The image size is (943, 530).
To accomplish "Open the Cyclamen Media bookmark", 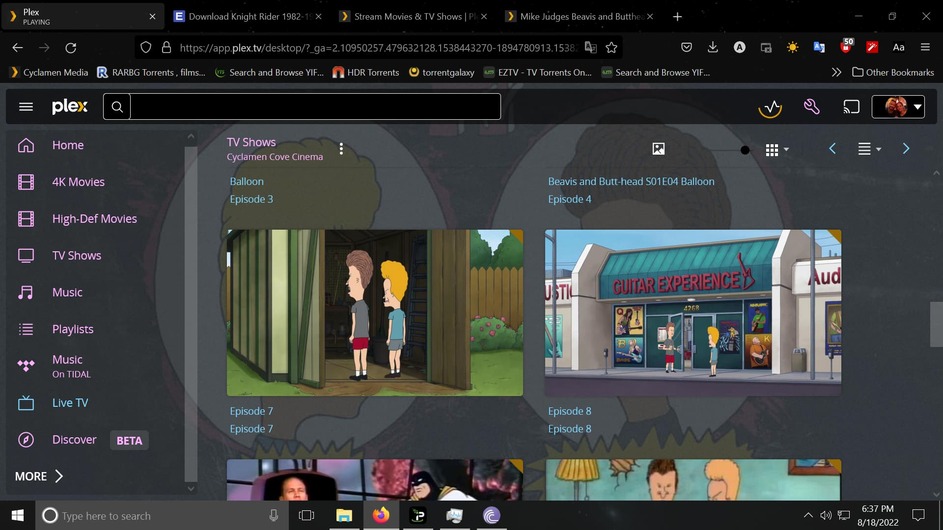I will pos(49,72).
